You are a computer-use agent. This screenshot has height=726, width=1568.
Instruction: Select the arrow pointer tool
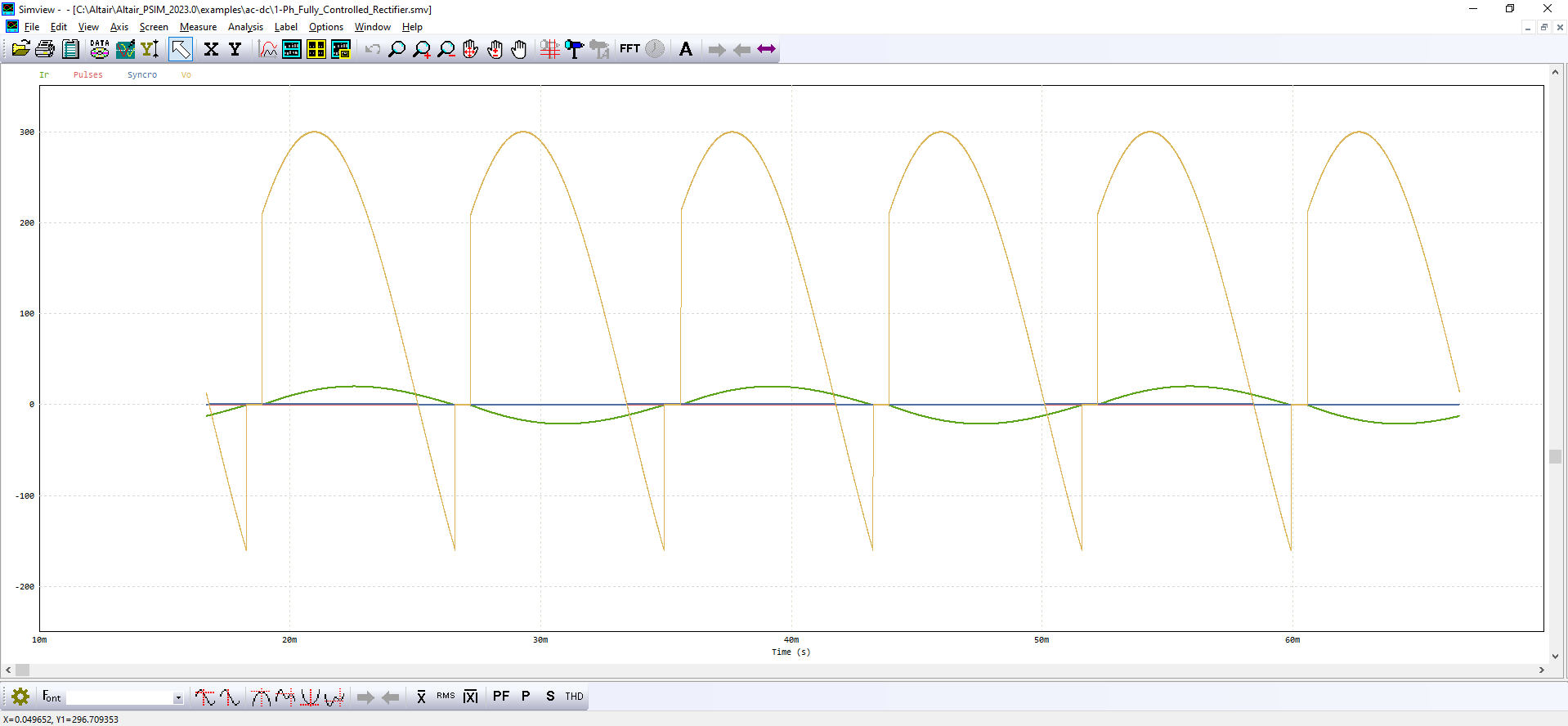click(181, 49)
